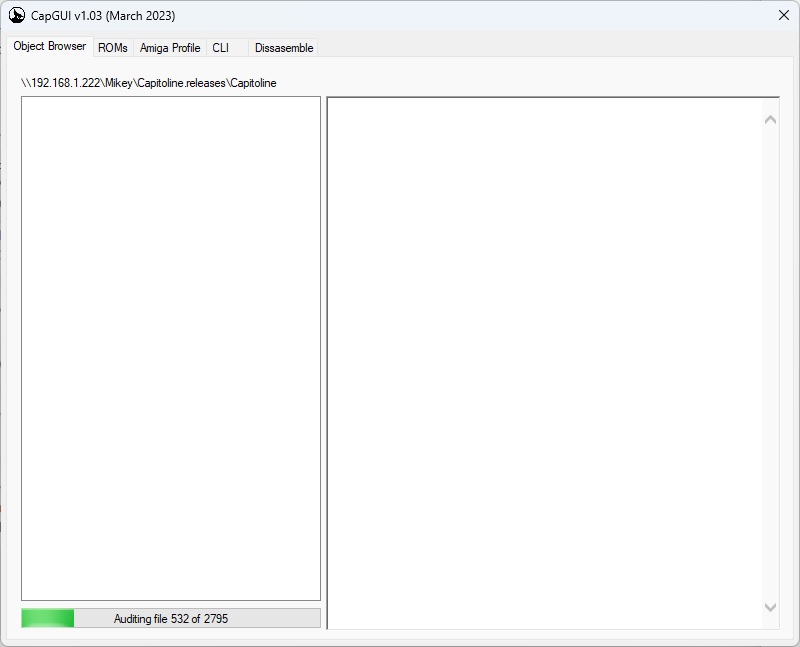Screen dimensions: 800x647
Task: Open the Amiga Profile tab
Action: coord(170,48)
